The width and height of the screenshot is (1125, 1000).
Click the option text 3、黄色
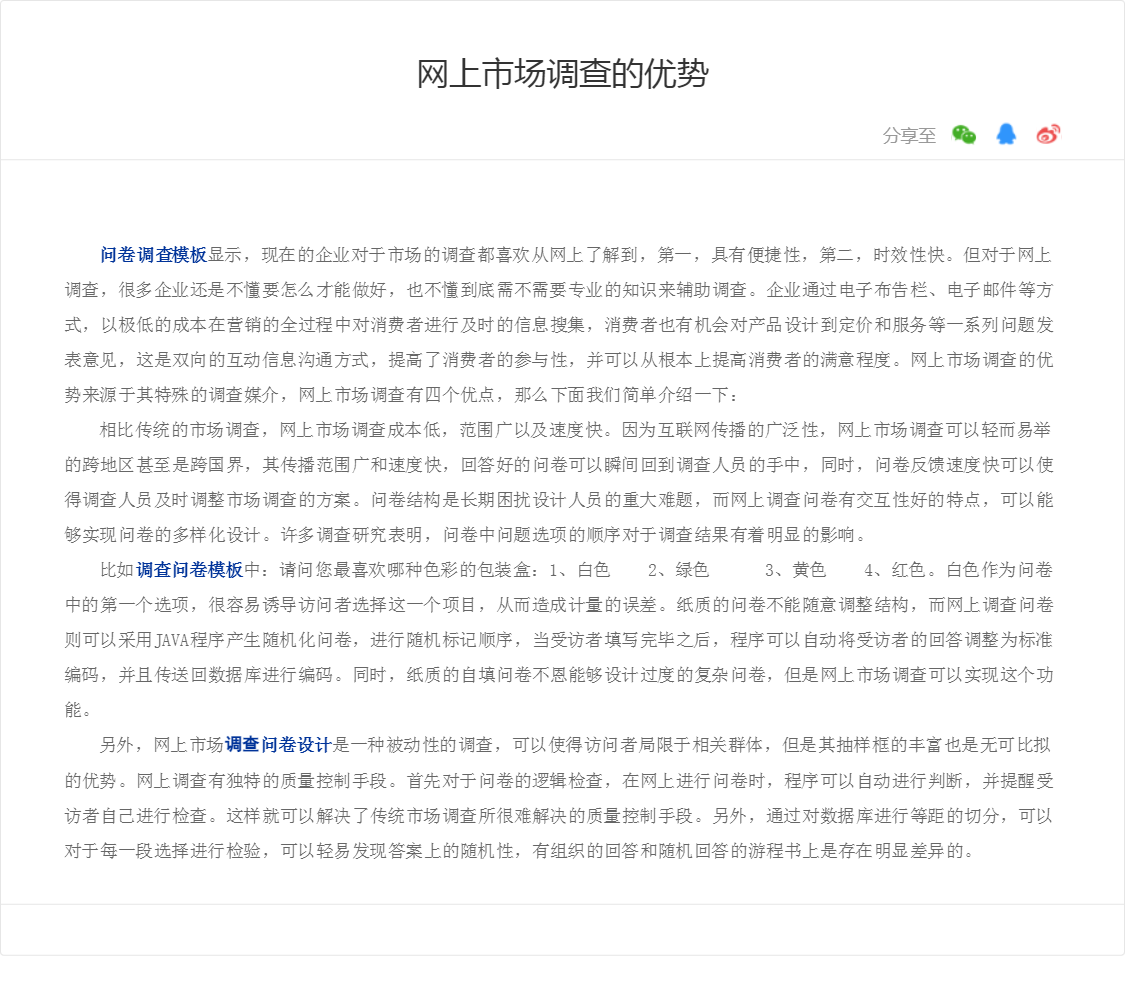click(x=795, y=570)
